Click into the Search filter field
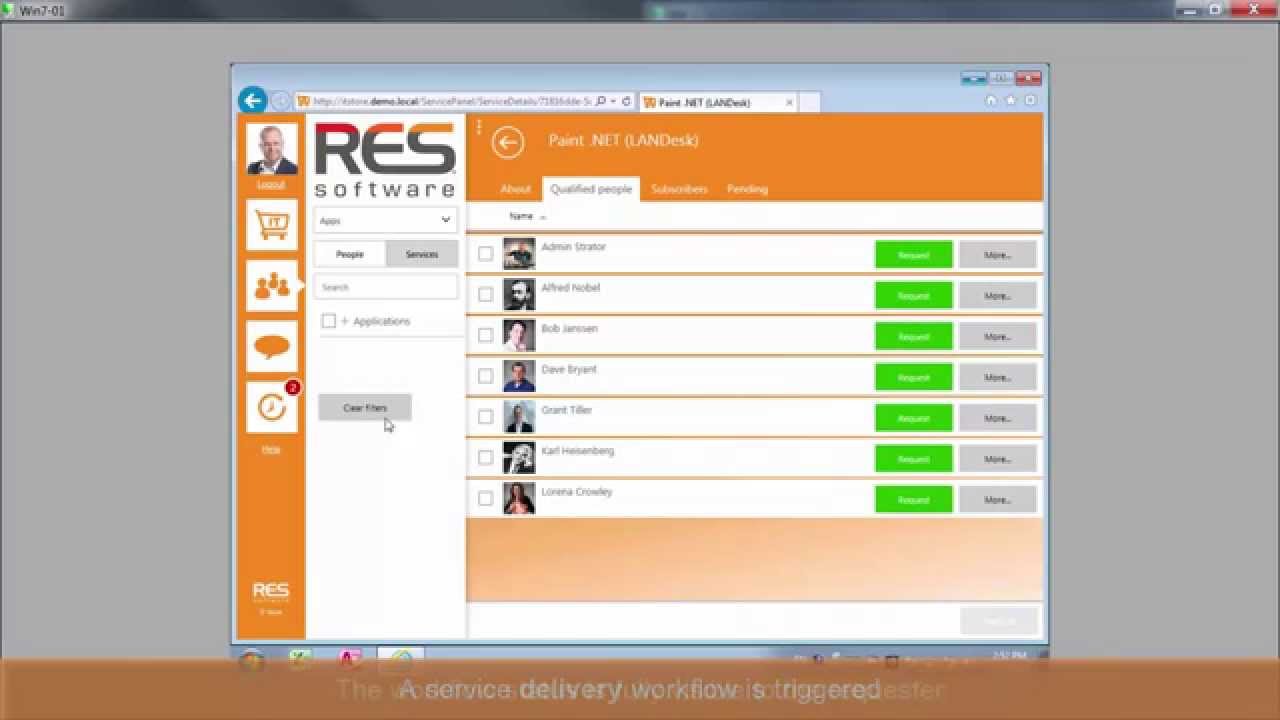Viewport: 1280px width, 720px height. pos(385,287)
